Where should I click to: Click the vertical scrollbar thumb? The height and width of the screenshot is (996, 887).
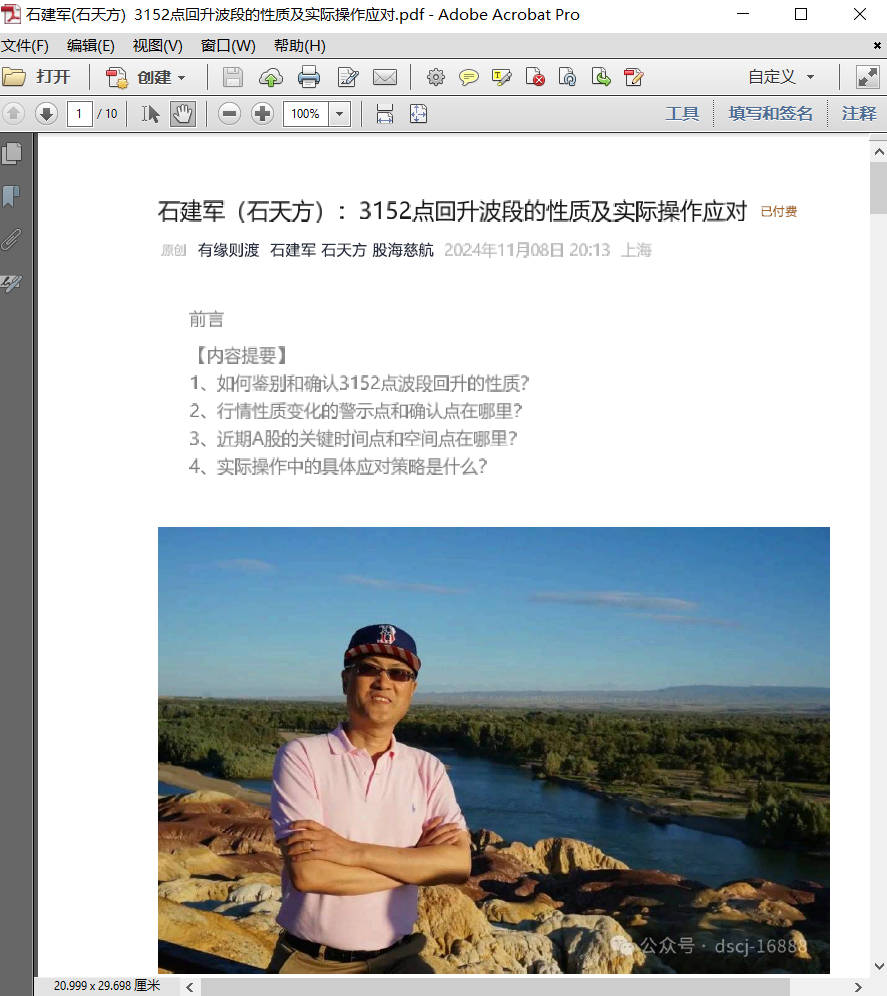[879, 187]
